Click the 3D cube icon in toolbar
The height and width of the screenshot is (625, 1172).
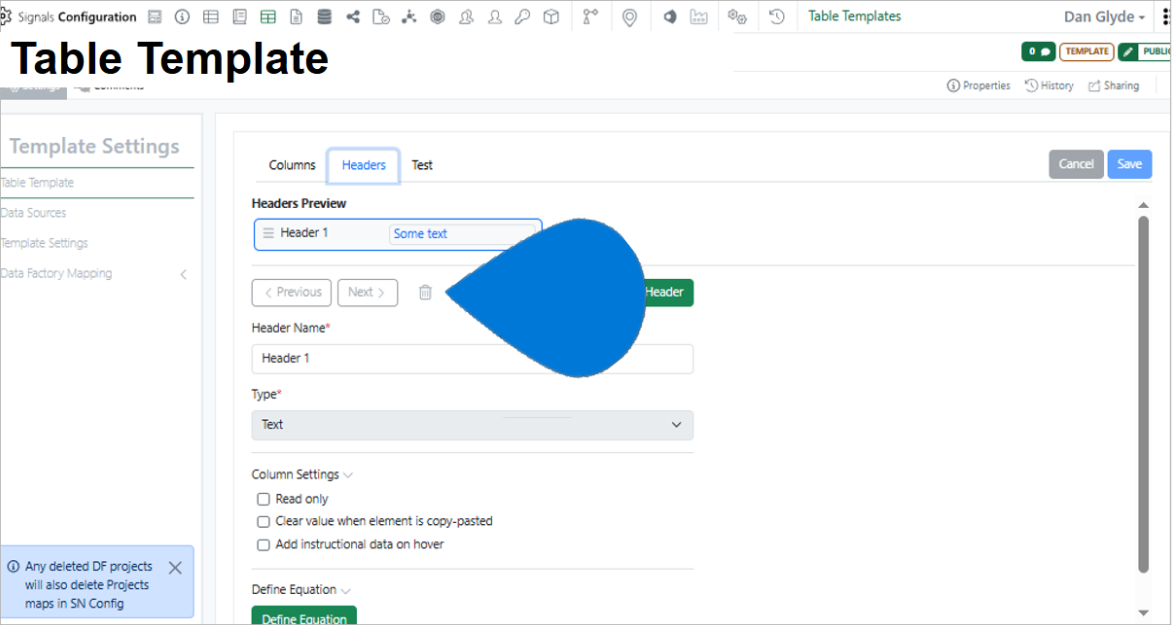[x=551, y=17]
